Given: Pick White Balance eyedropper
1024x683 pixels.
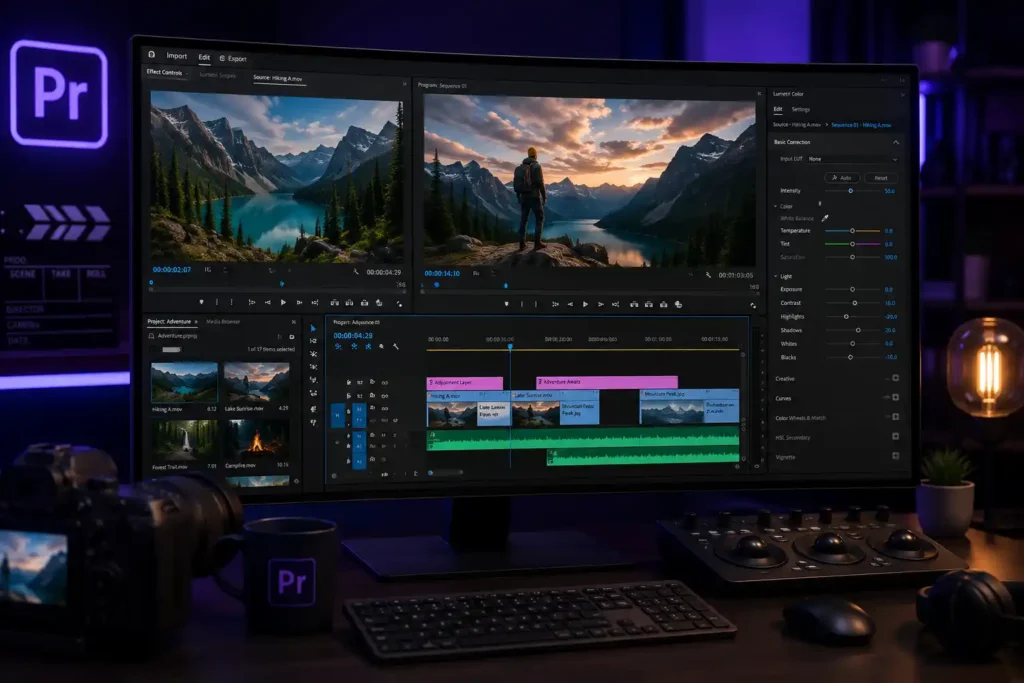Looking at the screenshot, I should 825,218.
